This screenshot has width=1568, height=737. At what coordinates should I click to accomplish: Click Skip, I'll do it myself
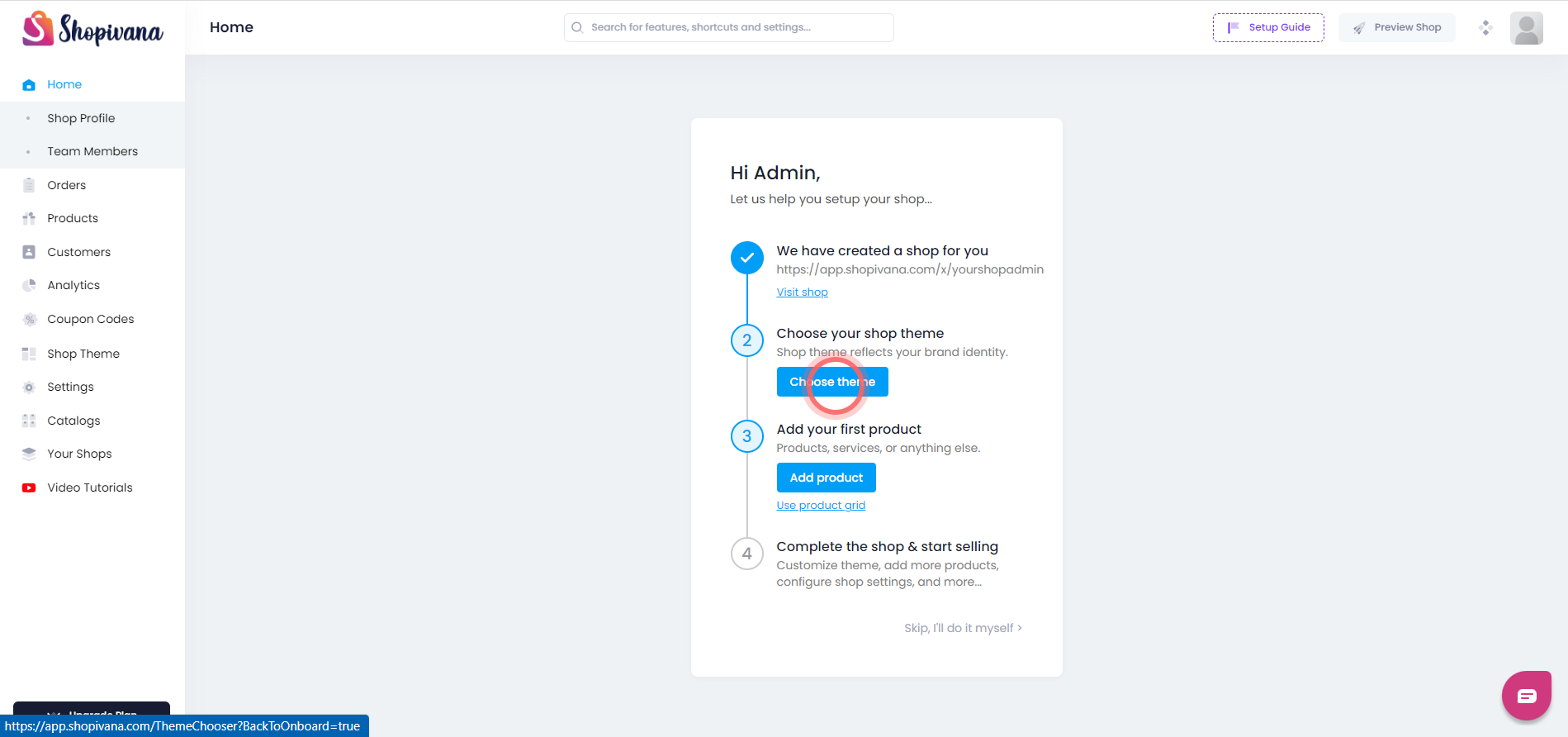point(964,628)
